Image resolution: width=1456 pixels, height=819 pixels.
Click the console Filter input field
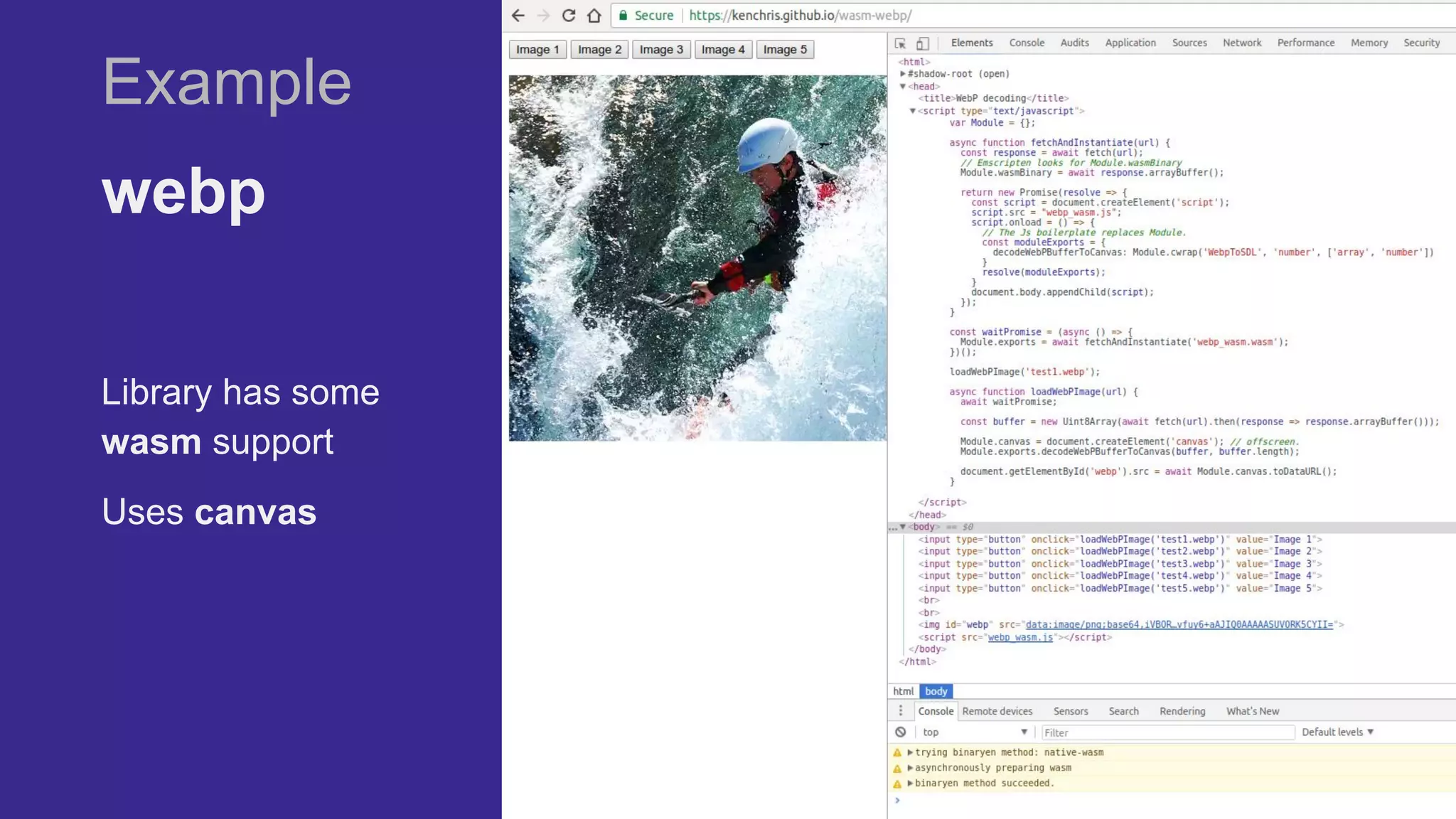1168,733
